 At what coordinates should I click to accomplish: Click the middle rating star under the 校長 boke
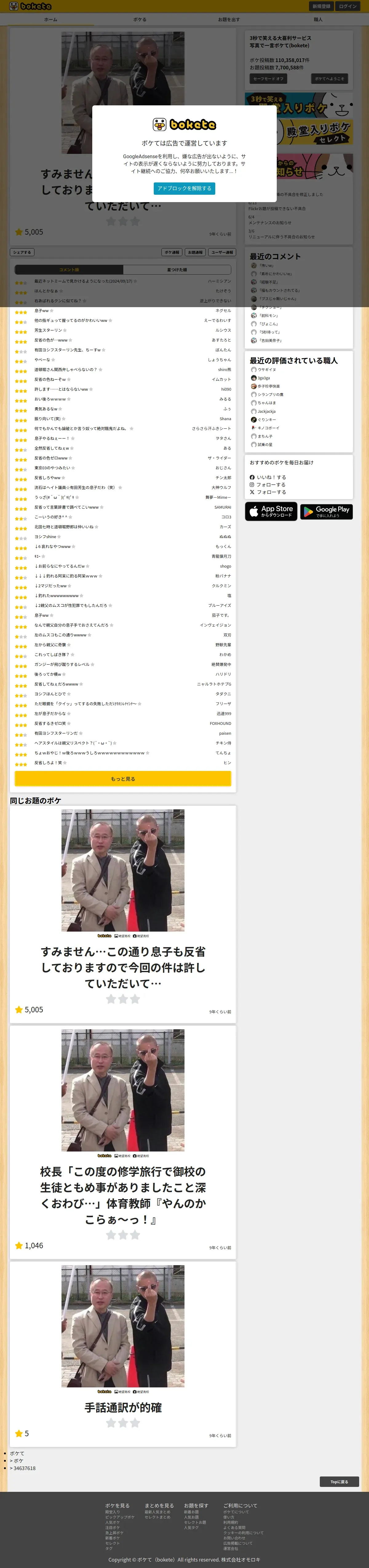click(x=123, y=1234)
